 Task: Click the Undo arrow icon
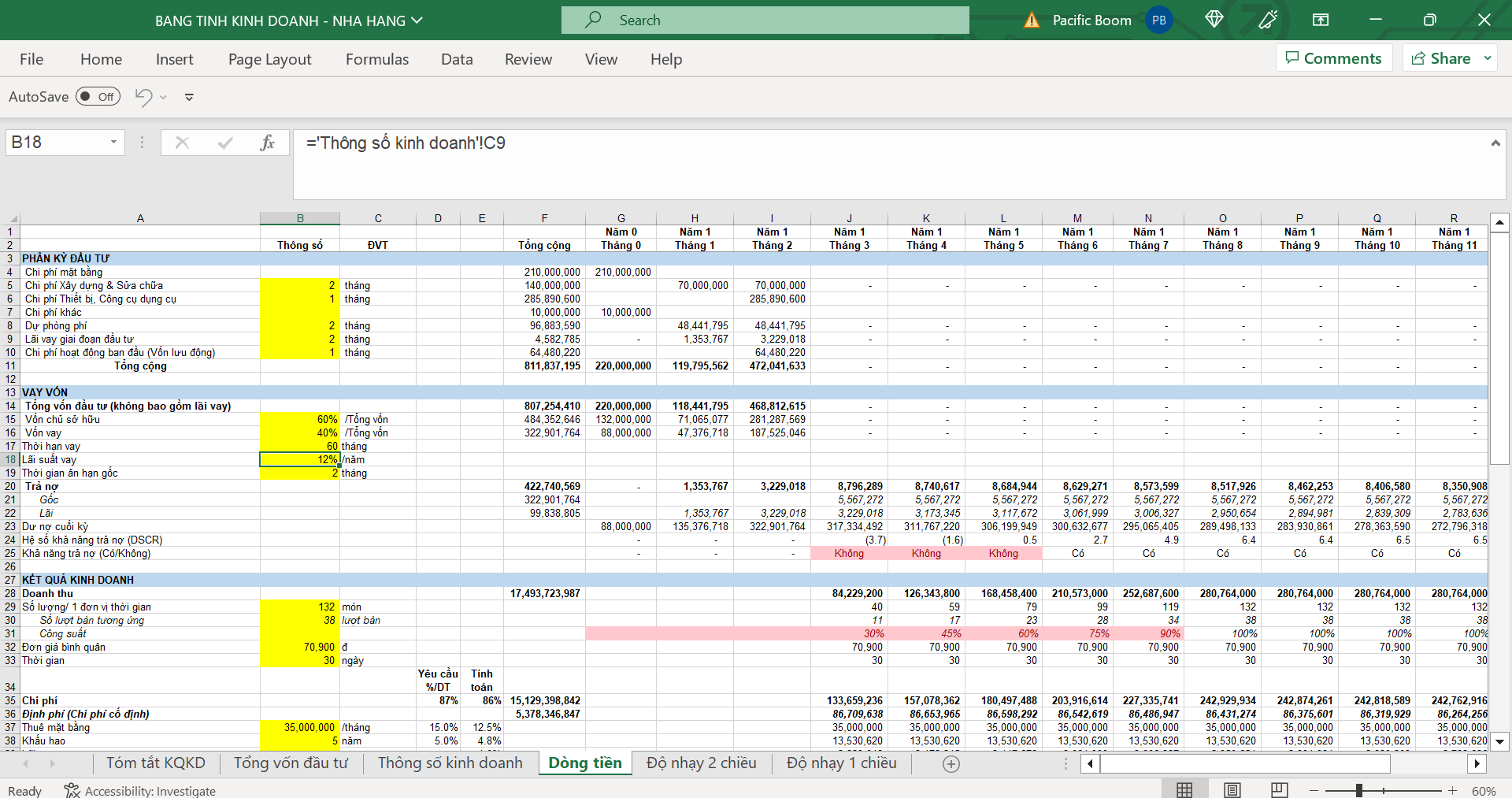tap(143, 97)
